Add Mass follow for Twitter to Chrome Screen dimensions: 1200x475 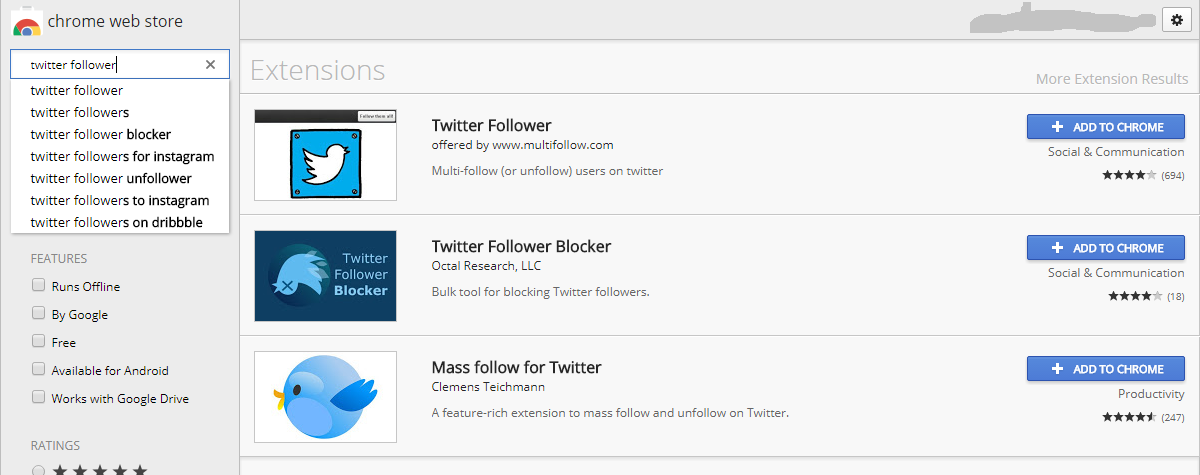click(1105, 369)
